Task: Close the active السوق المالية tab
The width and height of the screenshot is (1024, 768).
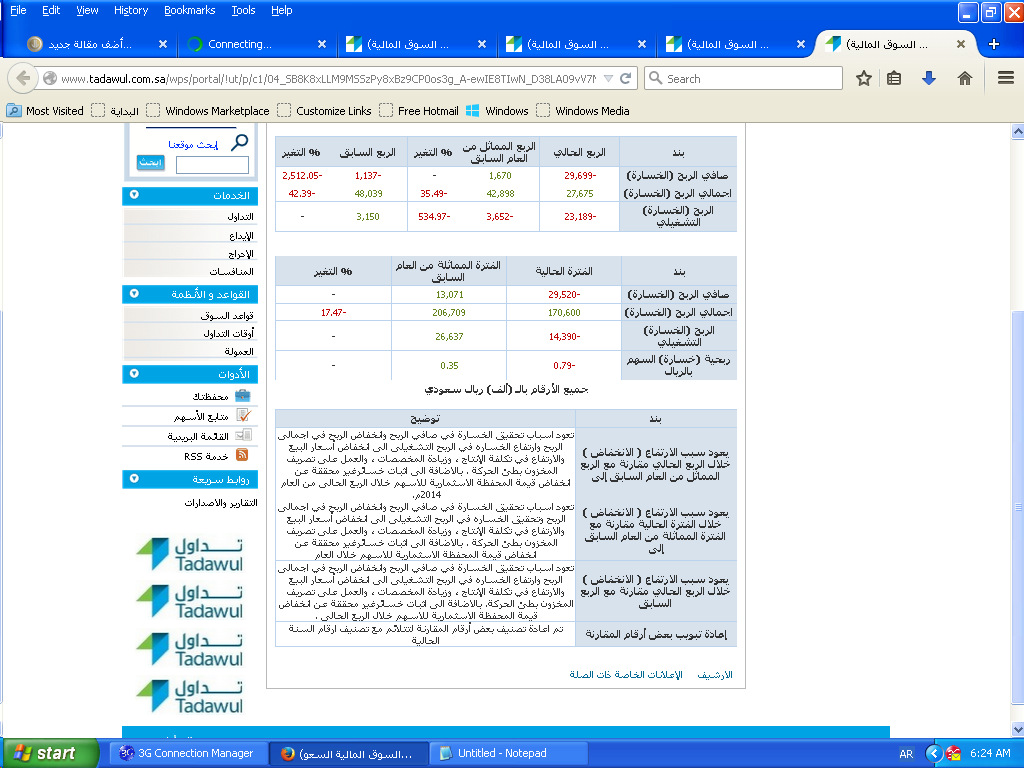Action: (961, 44)
